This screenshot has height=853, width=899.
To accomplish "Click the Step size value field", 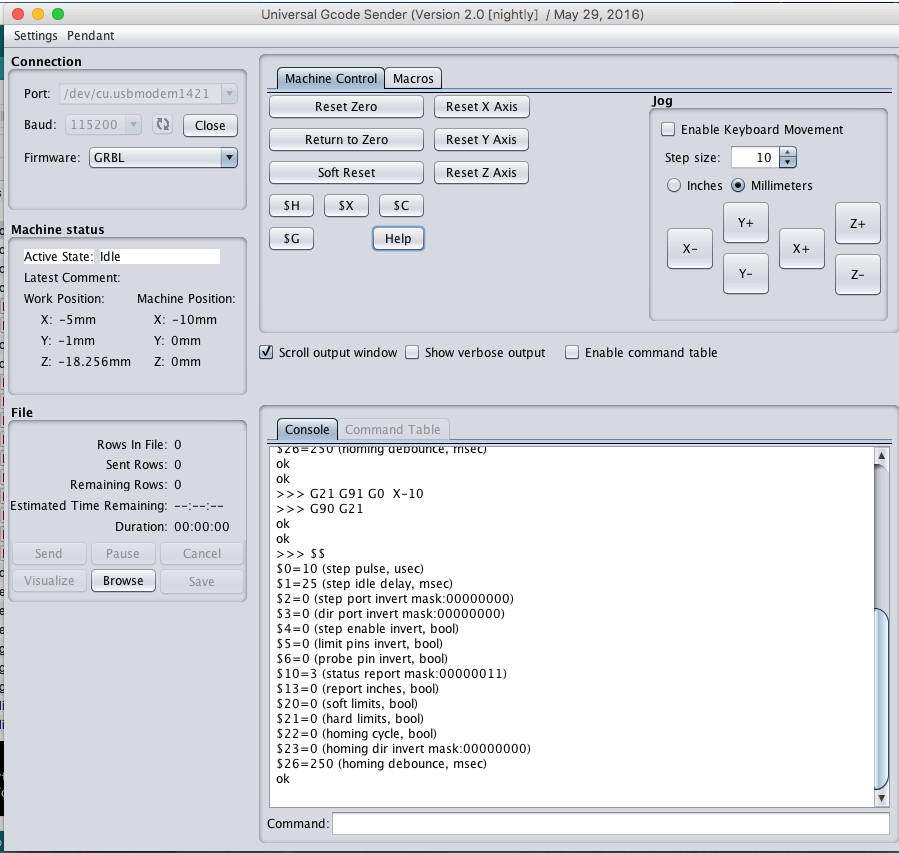I will coord(756,158).
